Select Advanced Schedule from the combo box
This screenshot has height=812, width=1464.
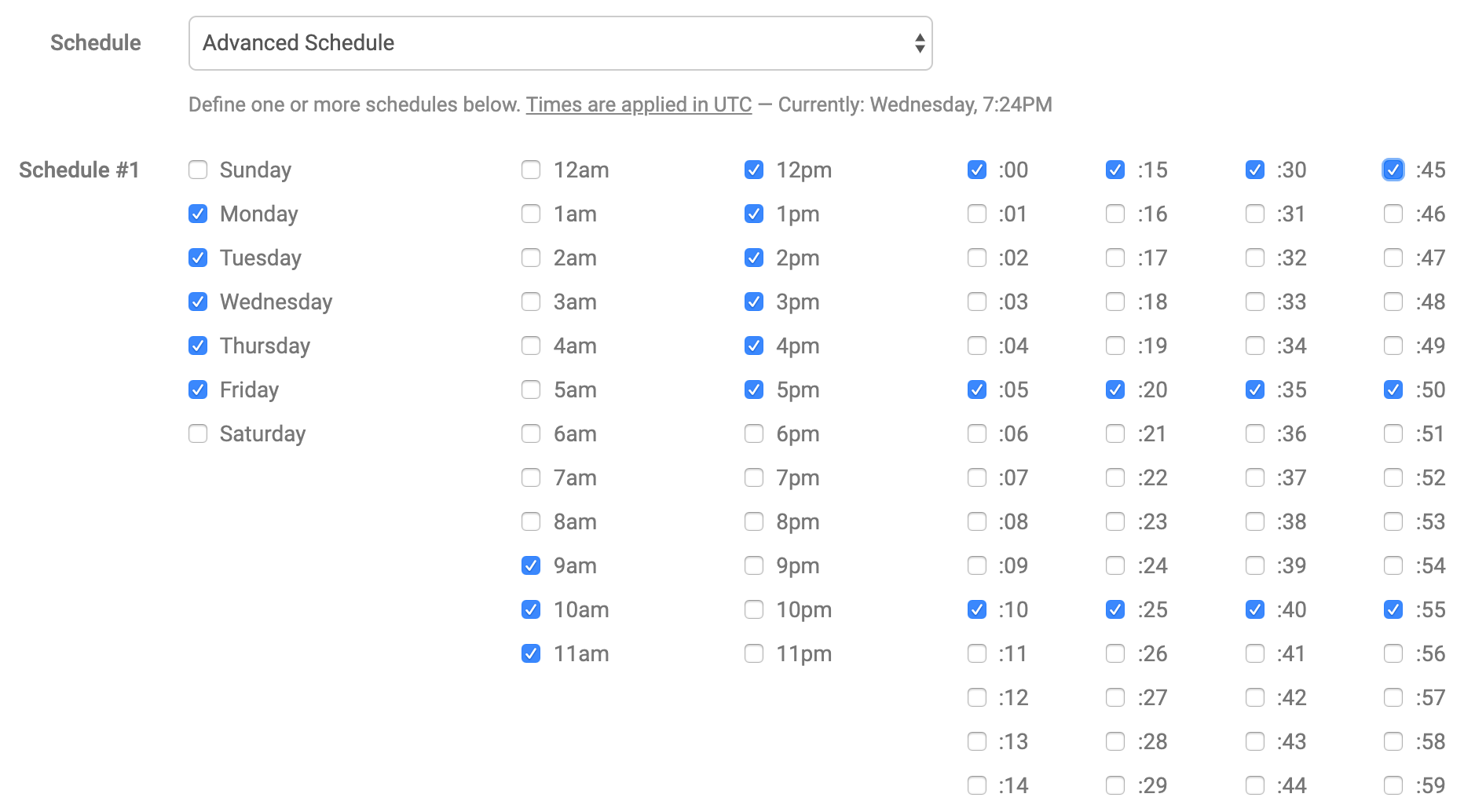point(559,43)
